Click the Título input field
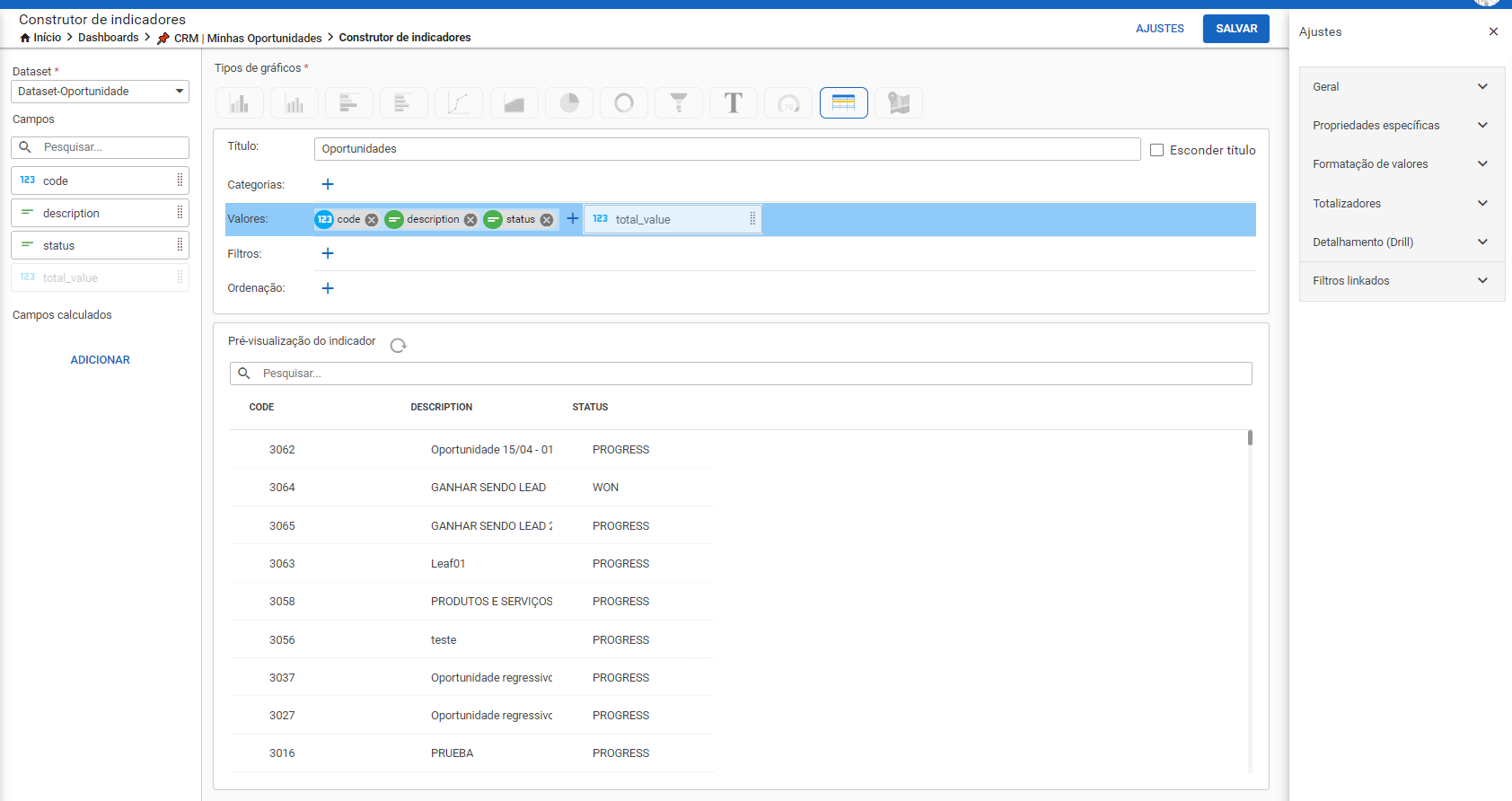Screen dimensions: 1512x801 tap(727, 149)
